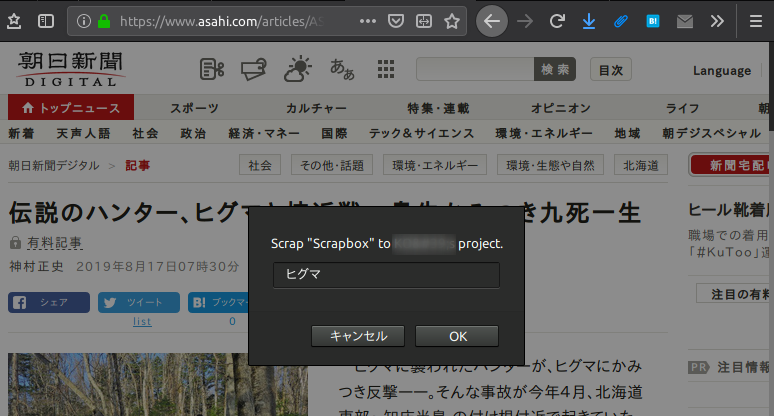Select the スポーツ tab
Image resolution: width=774 pixels, height=416 pixels.
pyautogui.click(x=194, y=108)
